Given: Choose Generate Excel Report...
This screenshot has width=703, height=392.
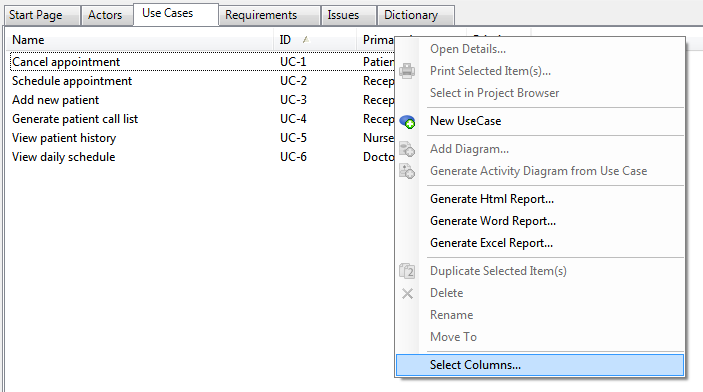Looking at the screenshot, I should pos(540,243).
